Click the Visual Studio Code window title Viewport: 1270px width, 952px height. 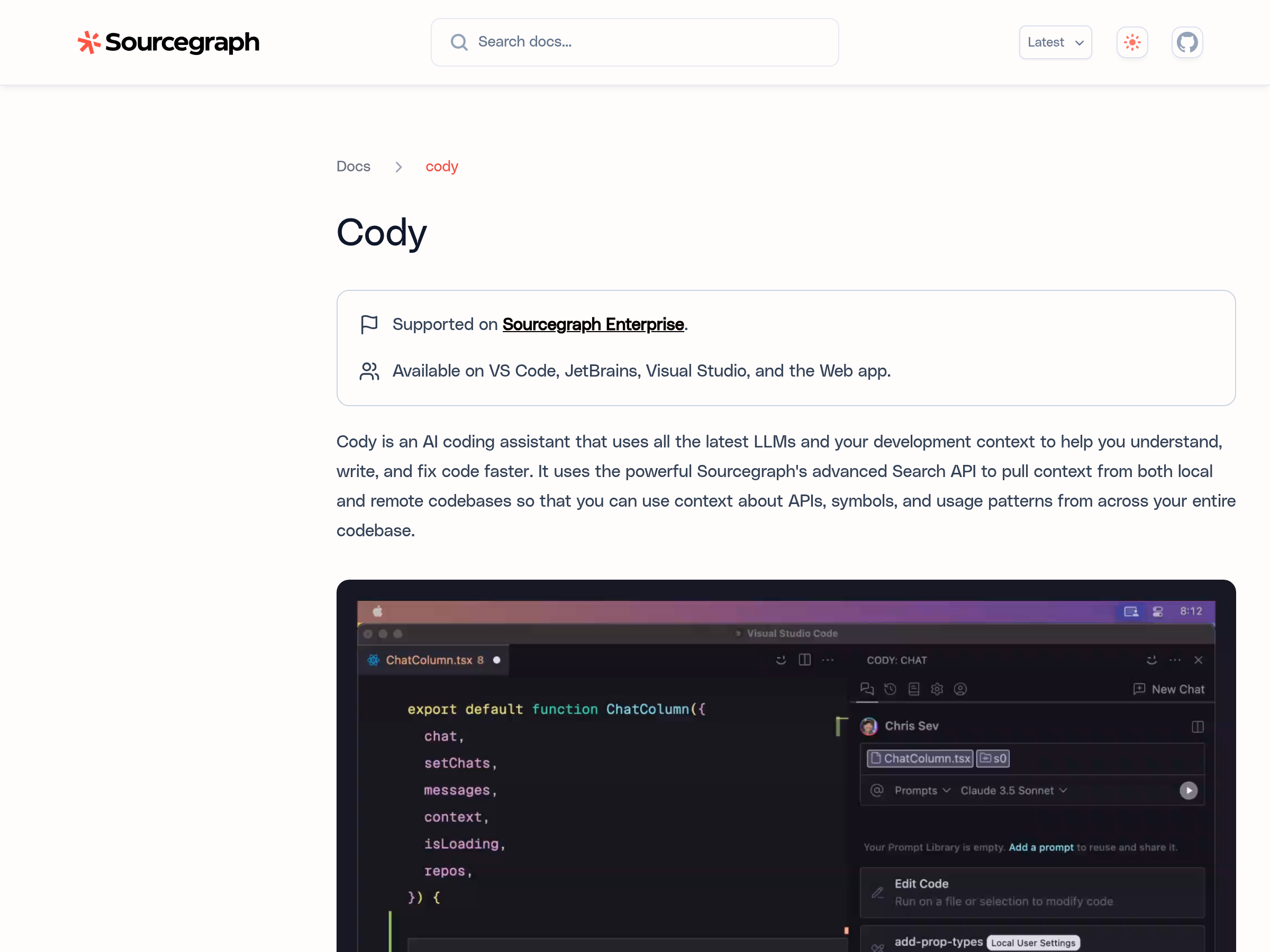pos(792,634)
